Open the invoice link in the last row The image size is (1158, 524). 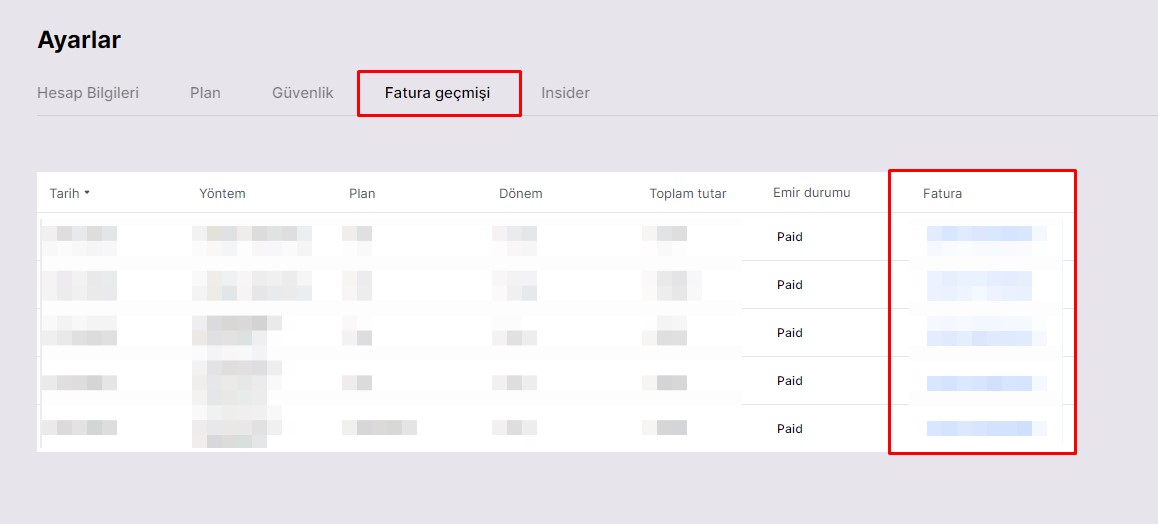pyautogui.click(x=980, y=428)
